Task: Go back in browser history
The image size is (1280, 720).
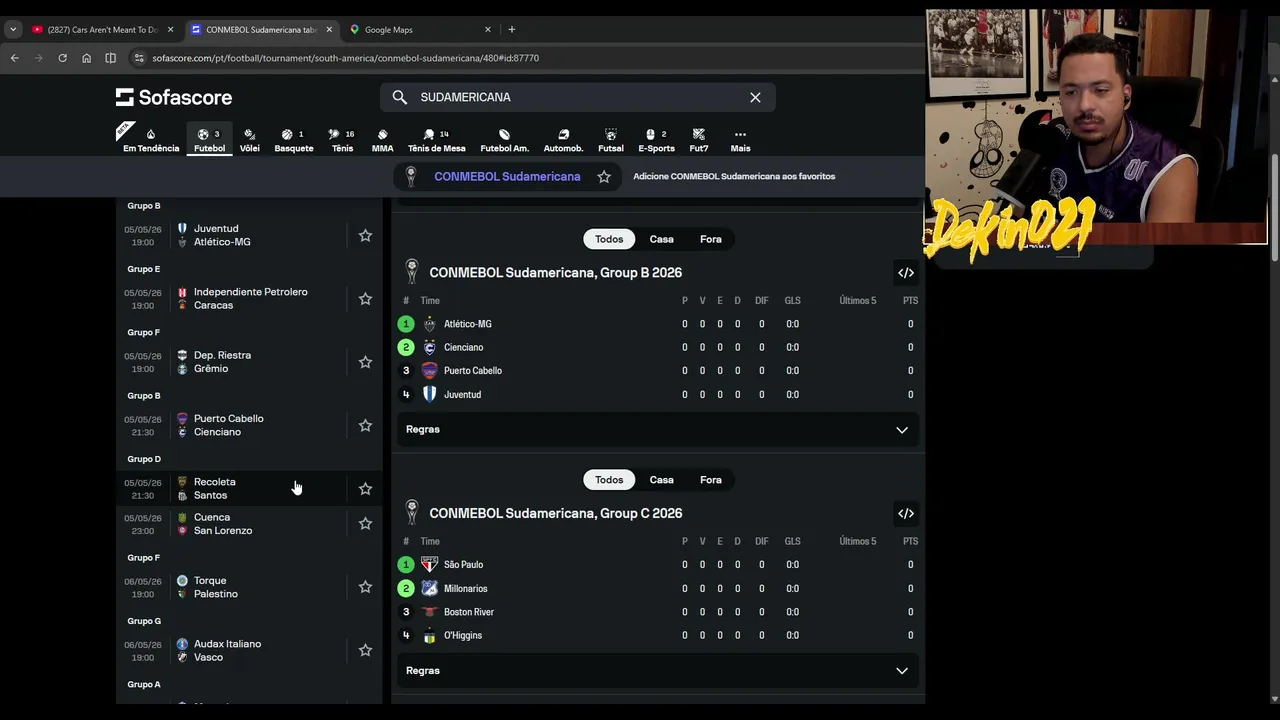Action: pos(14,58)
